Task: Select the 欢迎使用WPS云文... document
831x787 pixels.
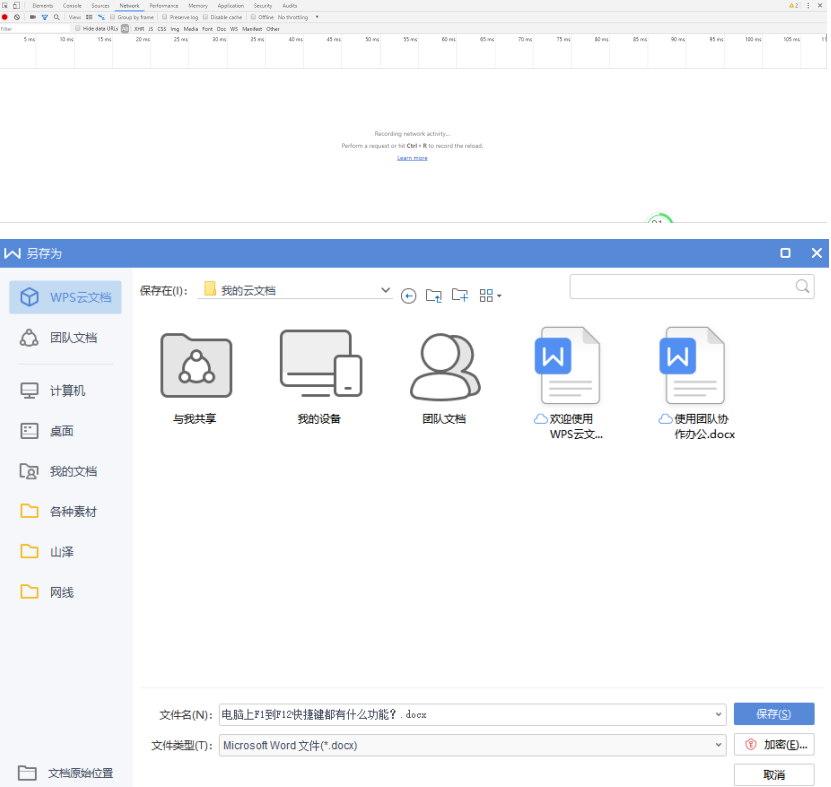Action: click(x=570, y=384)
